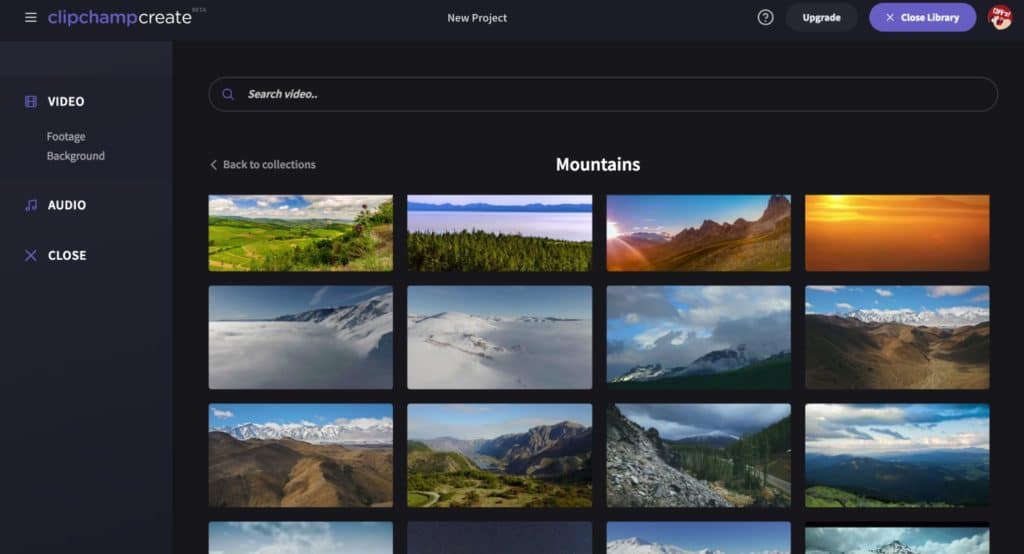This screenshot has width=1024, height=554.
Task: Select the green hills meadow video thumbnail
Action: (x=300, y=232)
